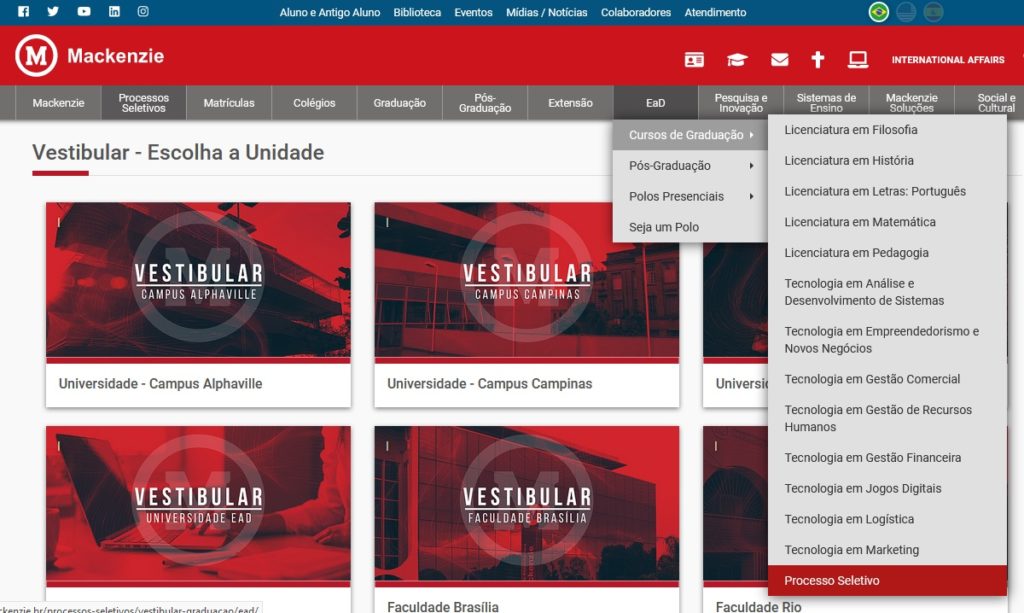Open the LinkedIn social icon
Viewport: 1024px width, 613px height.
pos(114,11)
